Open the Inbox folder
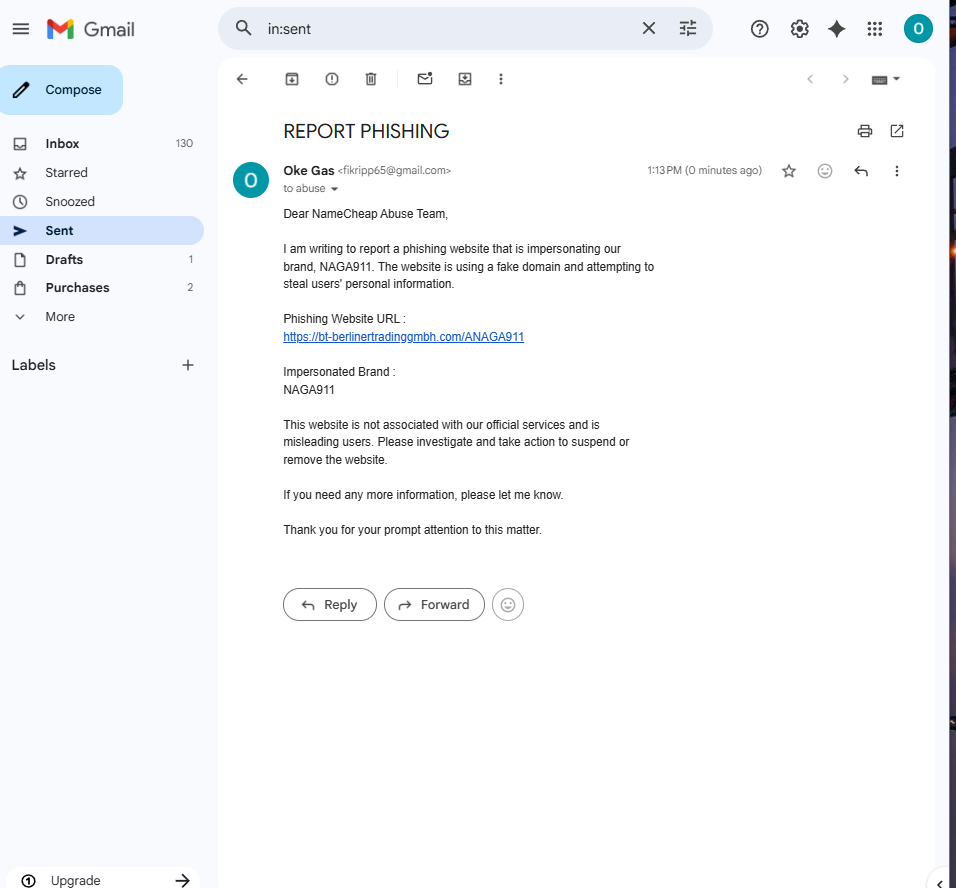This screenshot has width=956, height=888. coord(102,143)
